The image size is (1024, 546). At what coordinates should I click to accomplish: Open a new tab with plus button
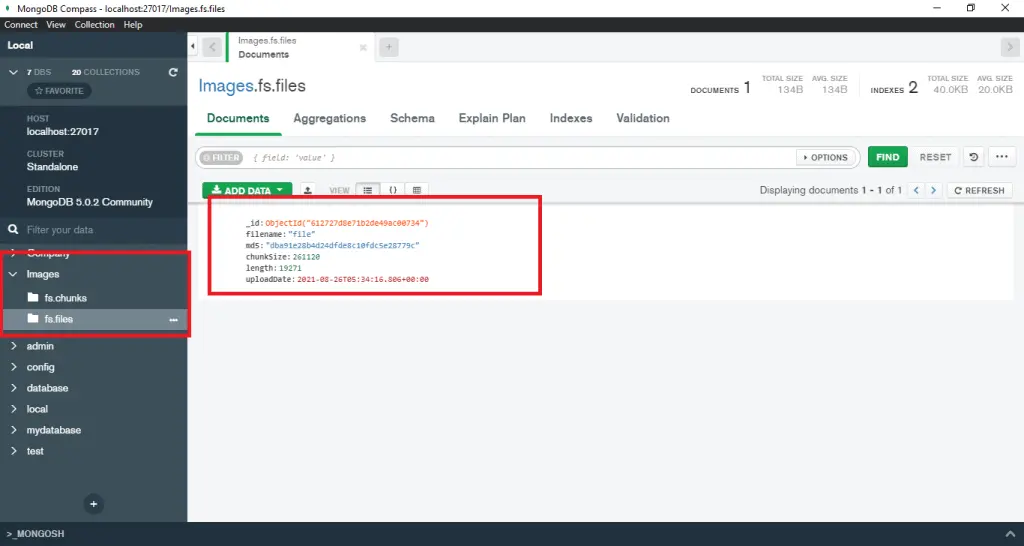389,47
